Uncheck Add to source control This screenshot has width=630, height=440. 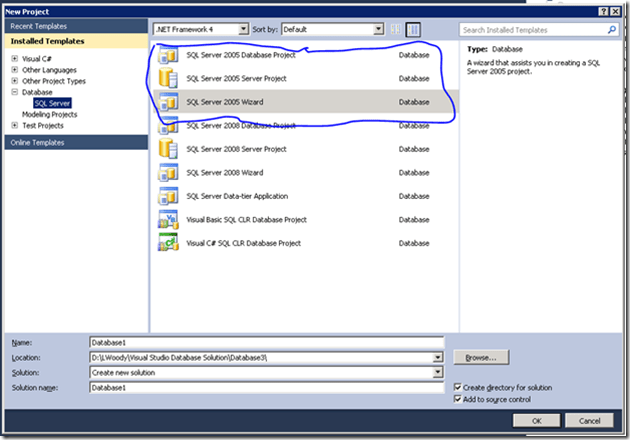pos(458,398)
